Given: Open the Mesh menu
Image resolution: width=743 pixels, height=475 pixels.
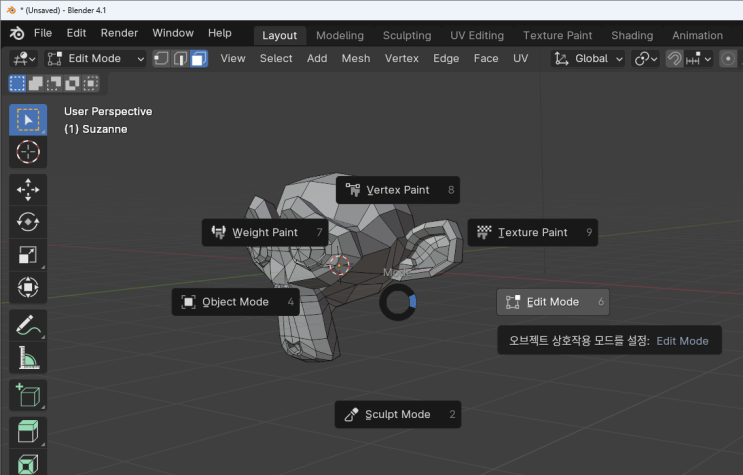Looking at the screenshot, I should (x=356, y=59).
